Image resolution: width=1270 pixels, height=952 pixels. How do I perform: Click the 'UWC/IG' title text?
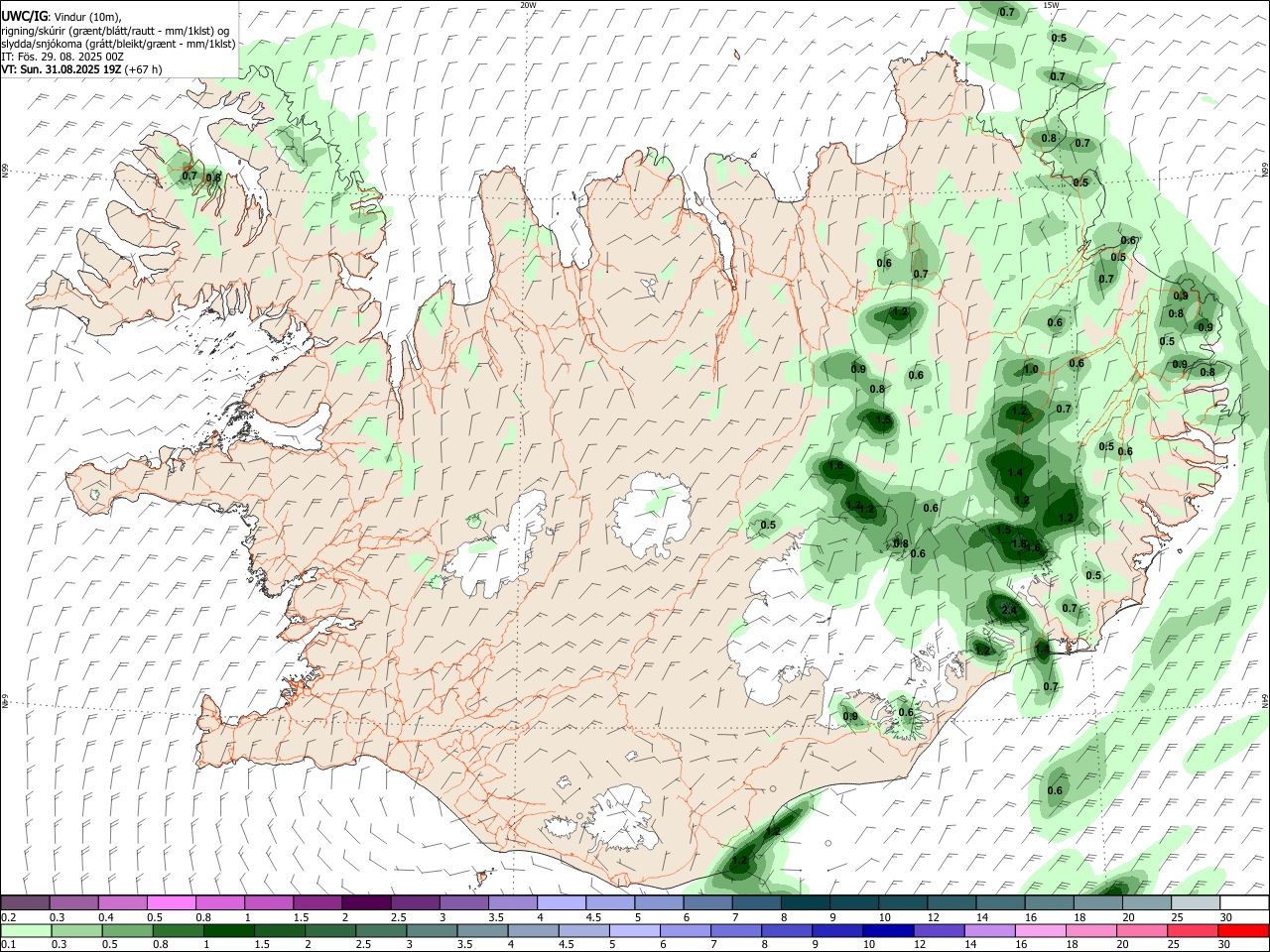25,16
